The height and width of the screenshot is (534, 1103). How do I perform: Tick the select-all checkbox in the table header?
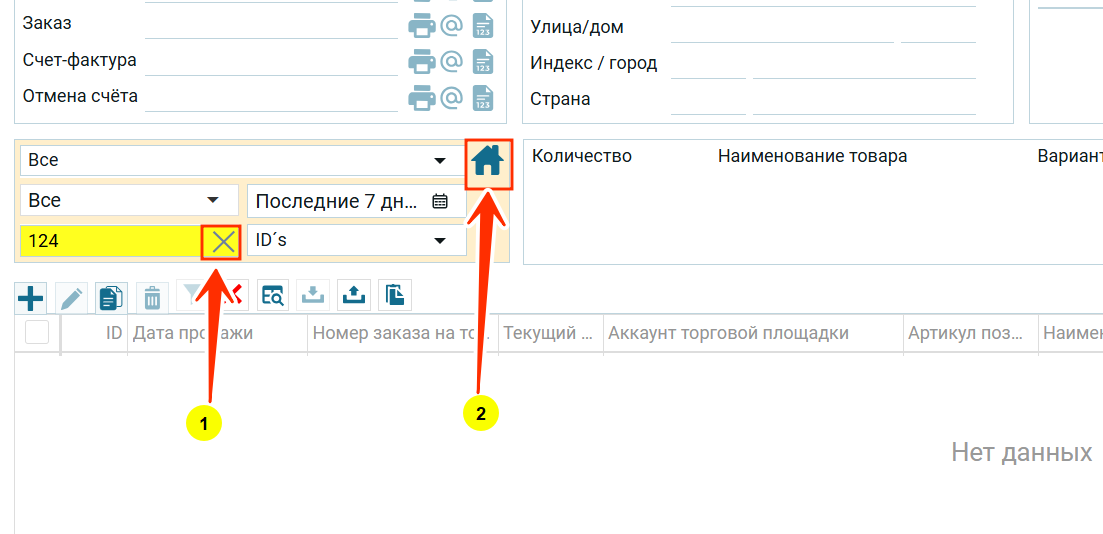37,333
